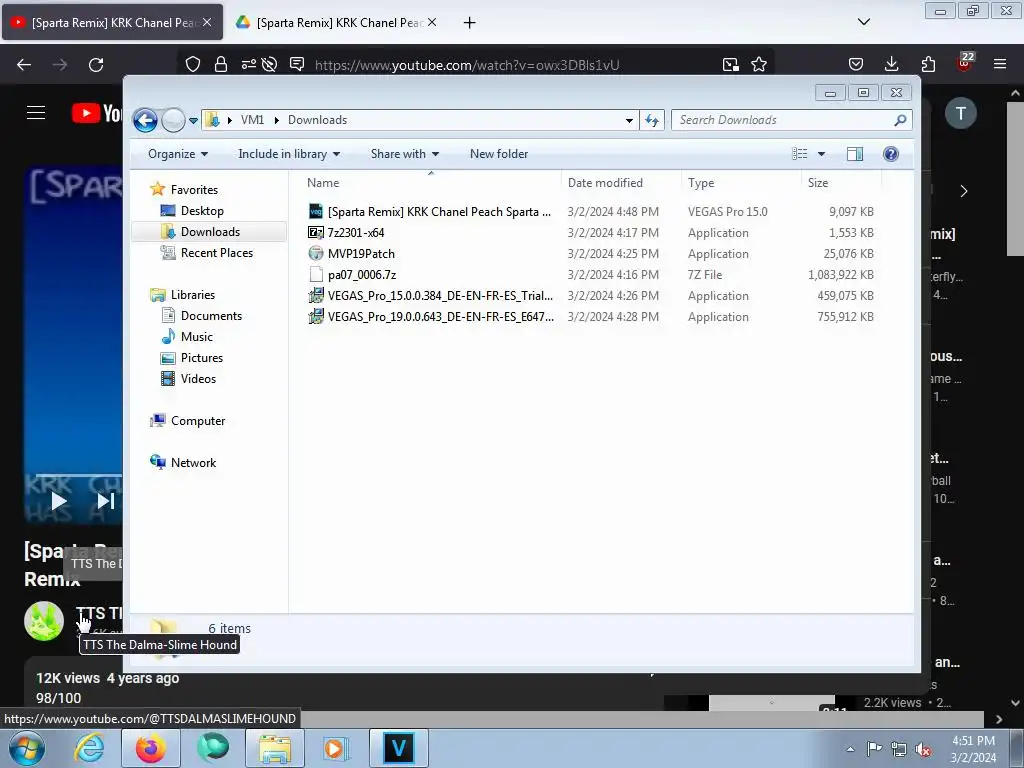The width and height of the screenshot is (1024, 768).
Task: Sort files by Name column
Action: tap(431, 183)
